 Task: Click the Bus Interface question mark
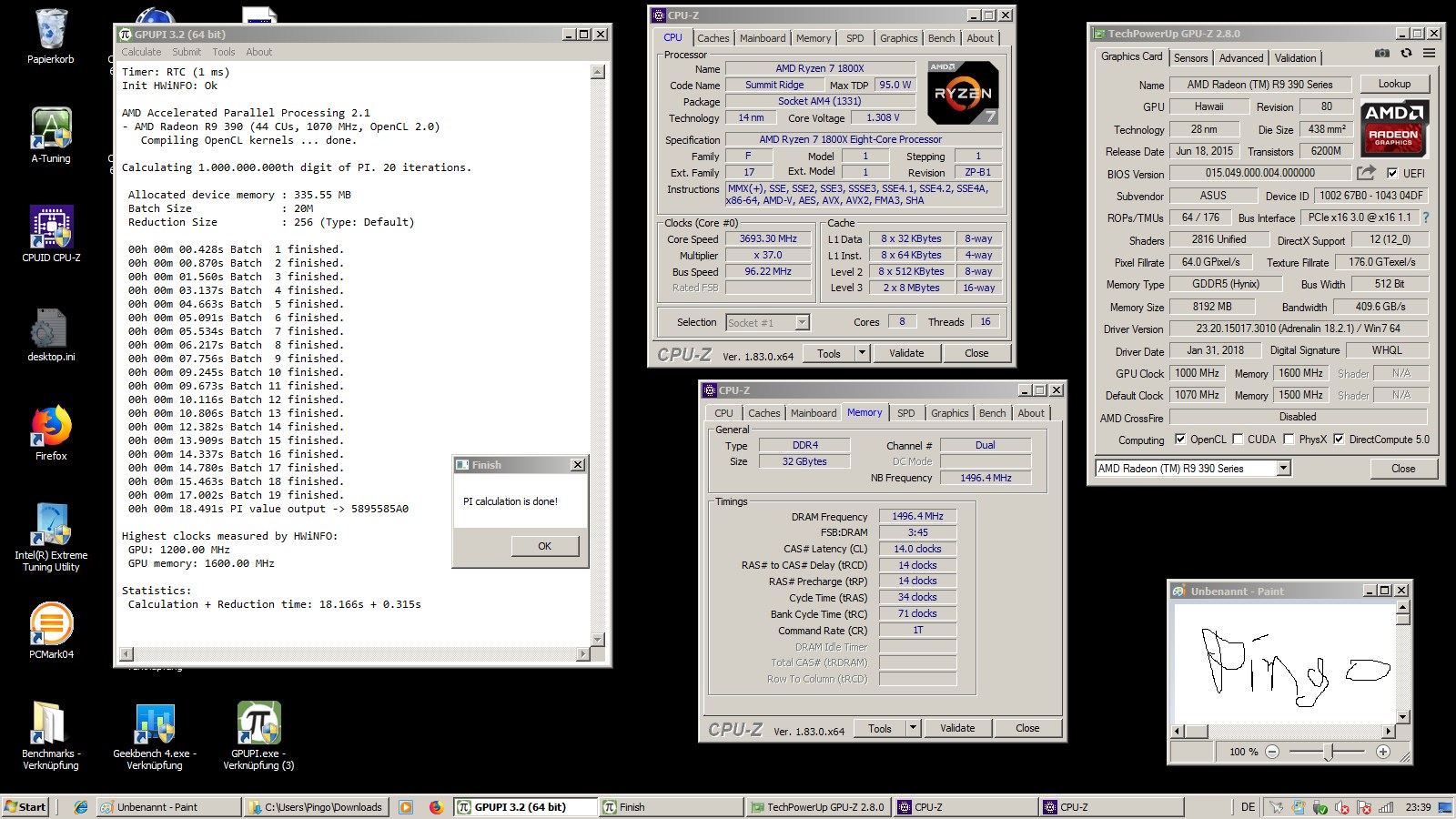[1426, 217]
